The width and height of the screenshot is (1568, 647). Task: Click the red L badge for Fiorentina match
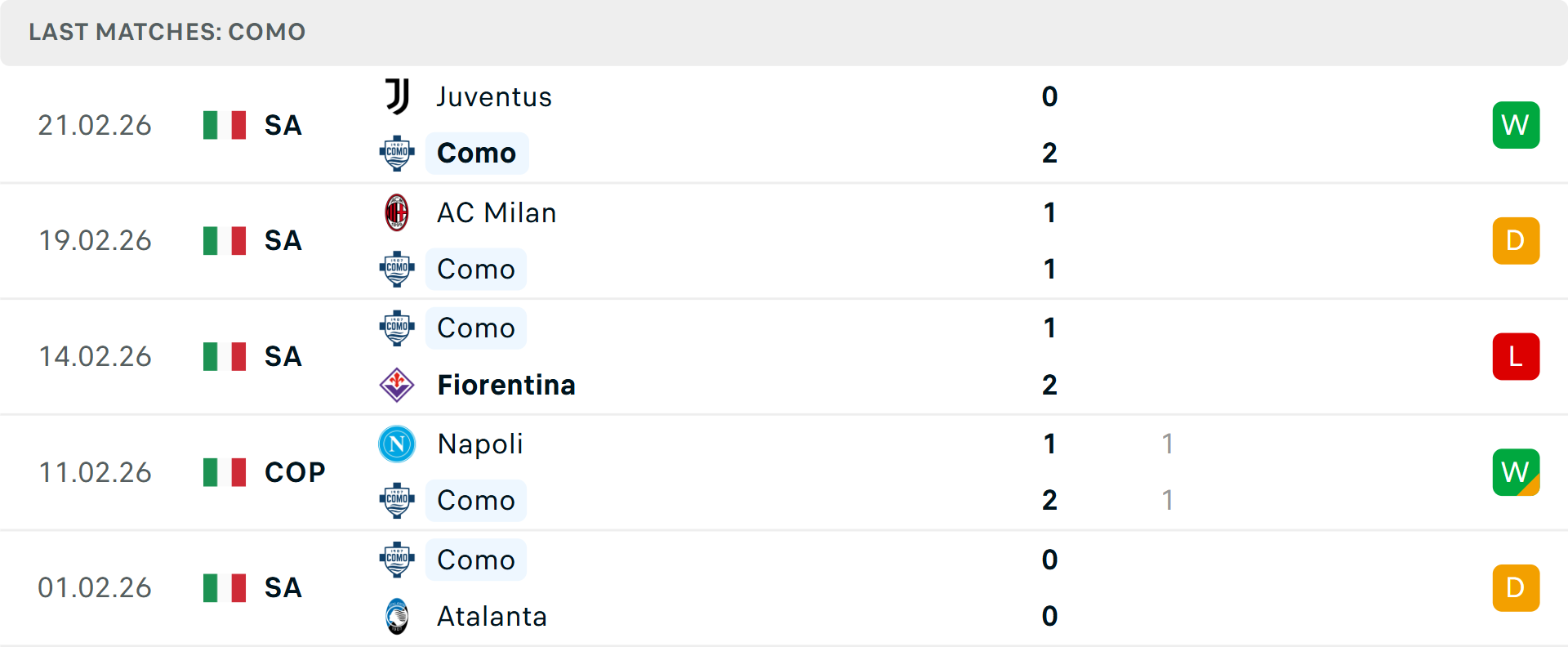point(1516,357)
